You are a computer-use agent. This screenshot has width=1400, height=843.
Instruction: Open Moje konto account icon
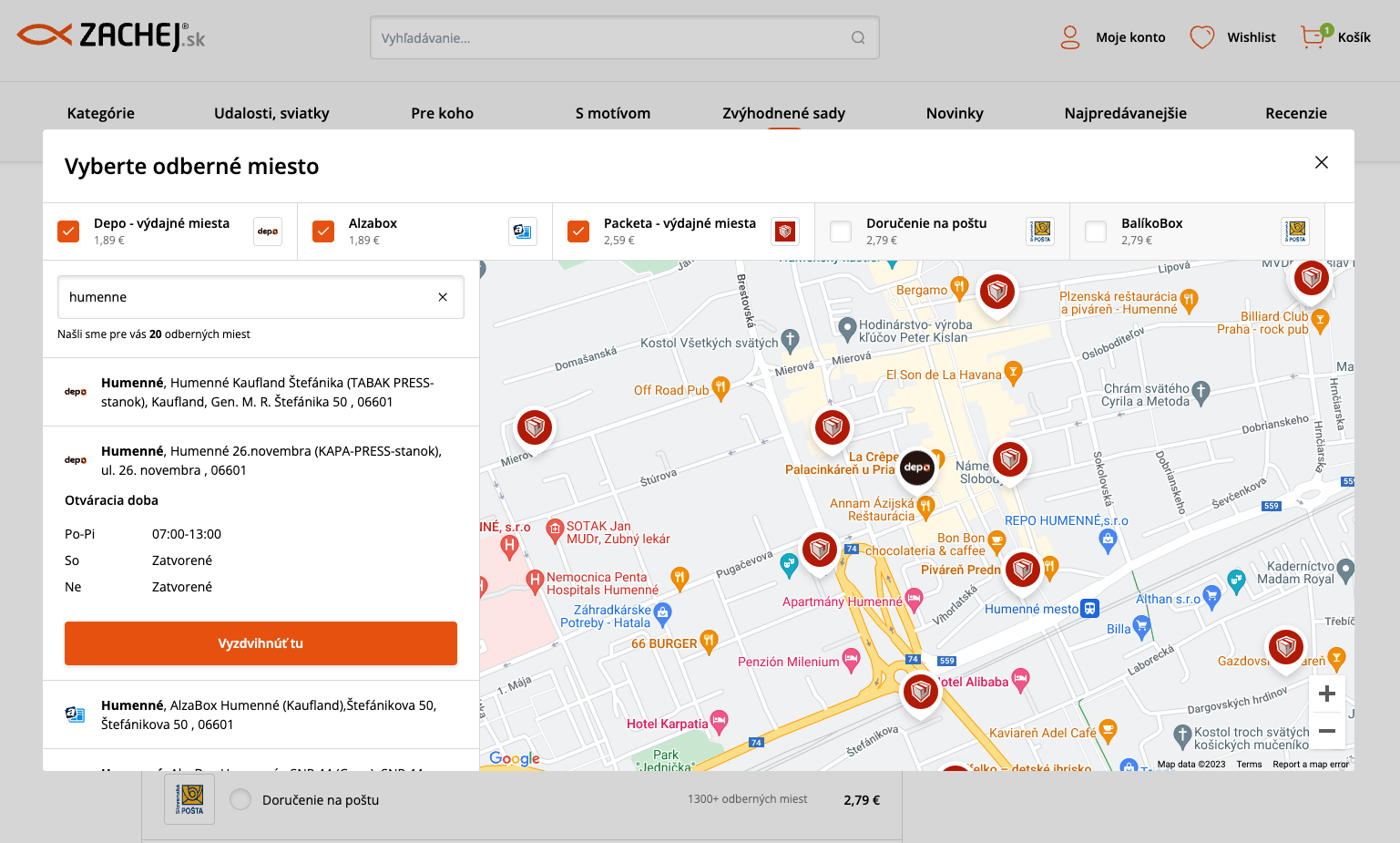1070,37
